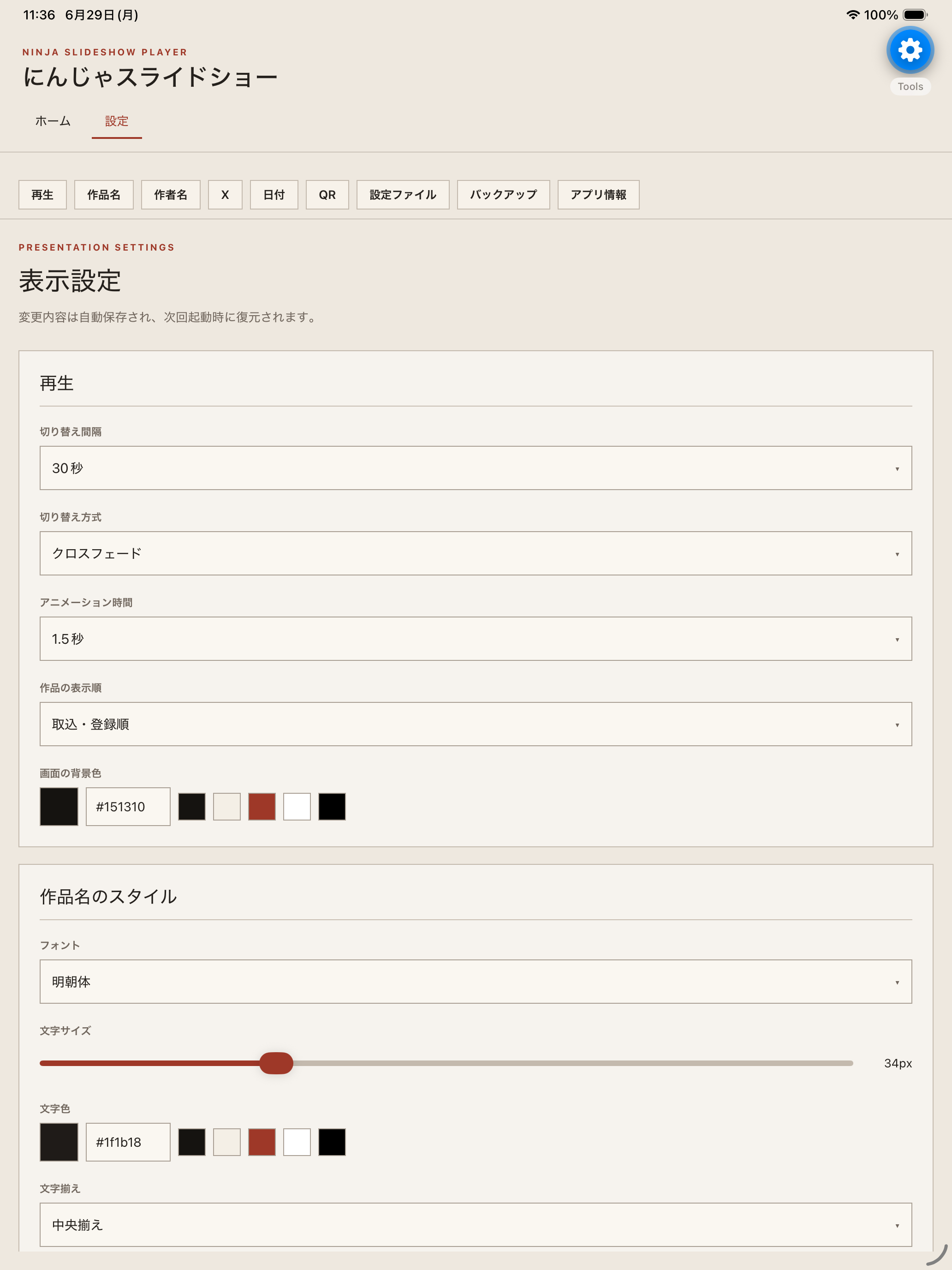This screenshot has width=952, height=1270.
Task: Pick the light beige preset for 画面の背景色
Action: click(x=226, y=807)
